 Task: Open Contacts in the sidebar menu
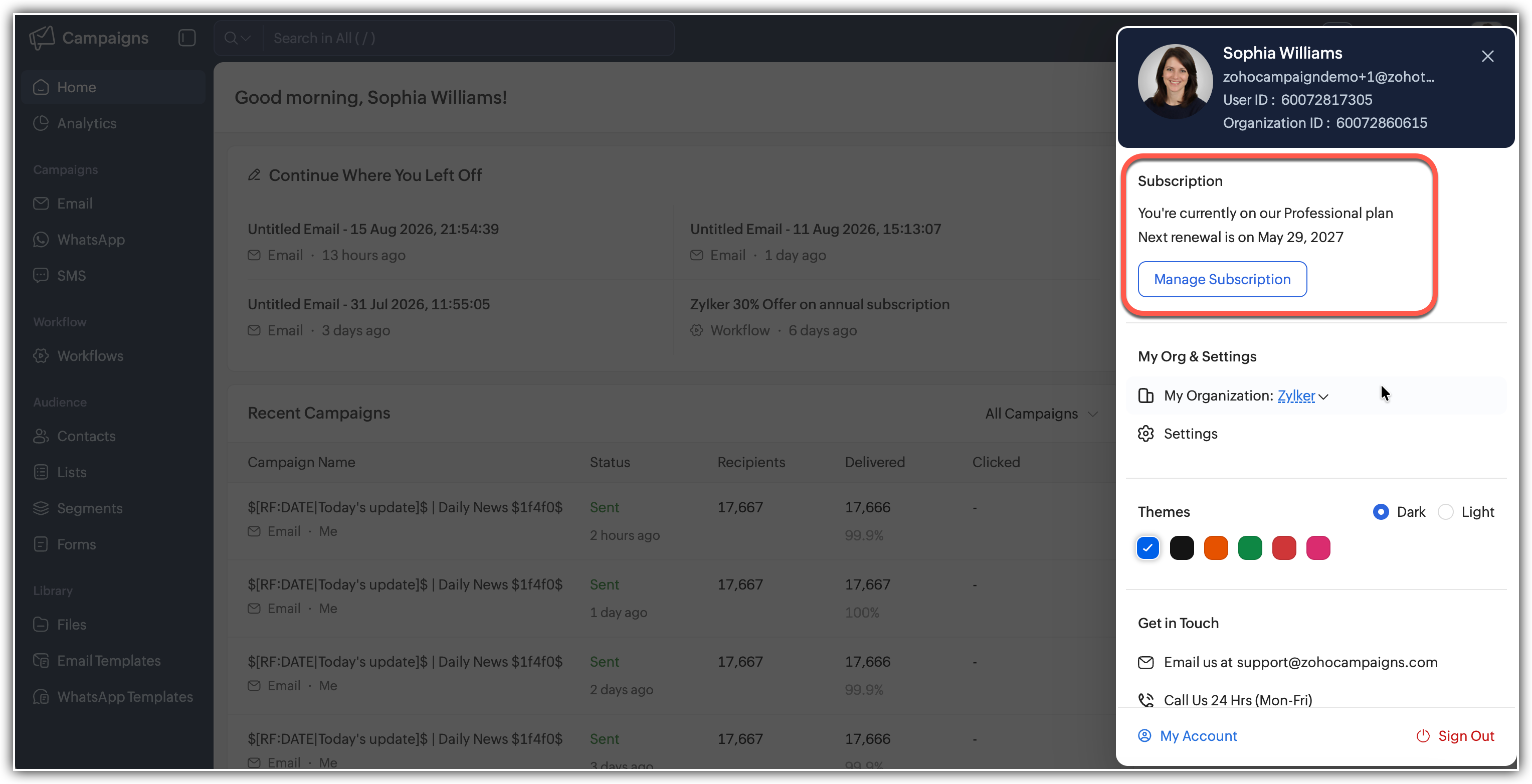[x=113, y=436]
